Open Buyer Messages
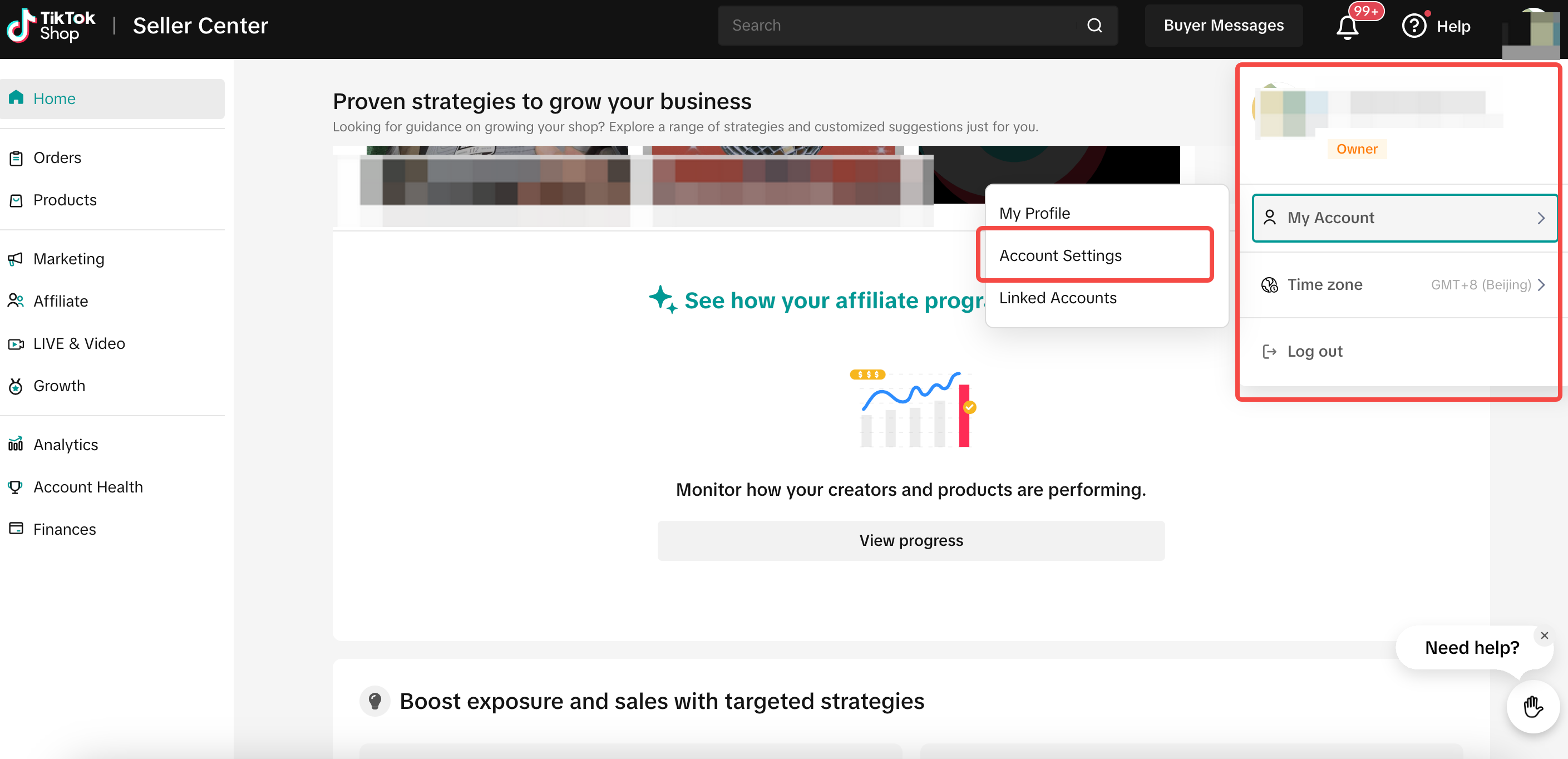 tap(1223, 26)
